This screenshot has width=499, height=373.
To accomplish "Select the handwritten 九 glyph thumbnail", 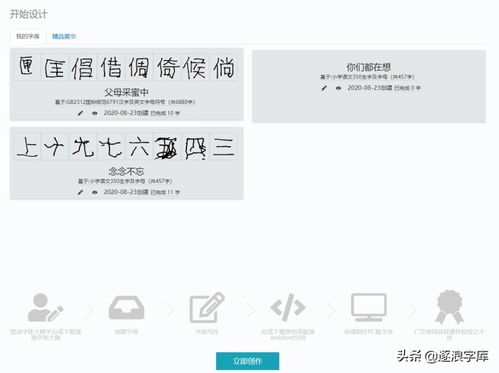I will click(83, 147).
